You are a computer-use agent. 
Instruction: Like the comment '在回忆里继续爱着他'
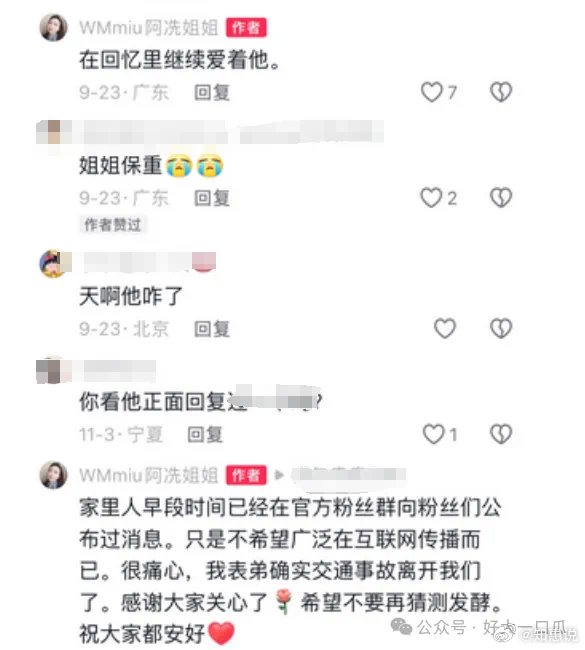coord(432,92)
